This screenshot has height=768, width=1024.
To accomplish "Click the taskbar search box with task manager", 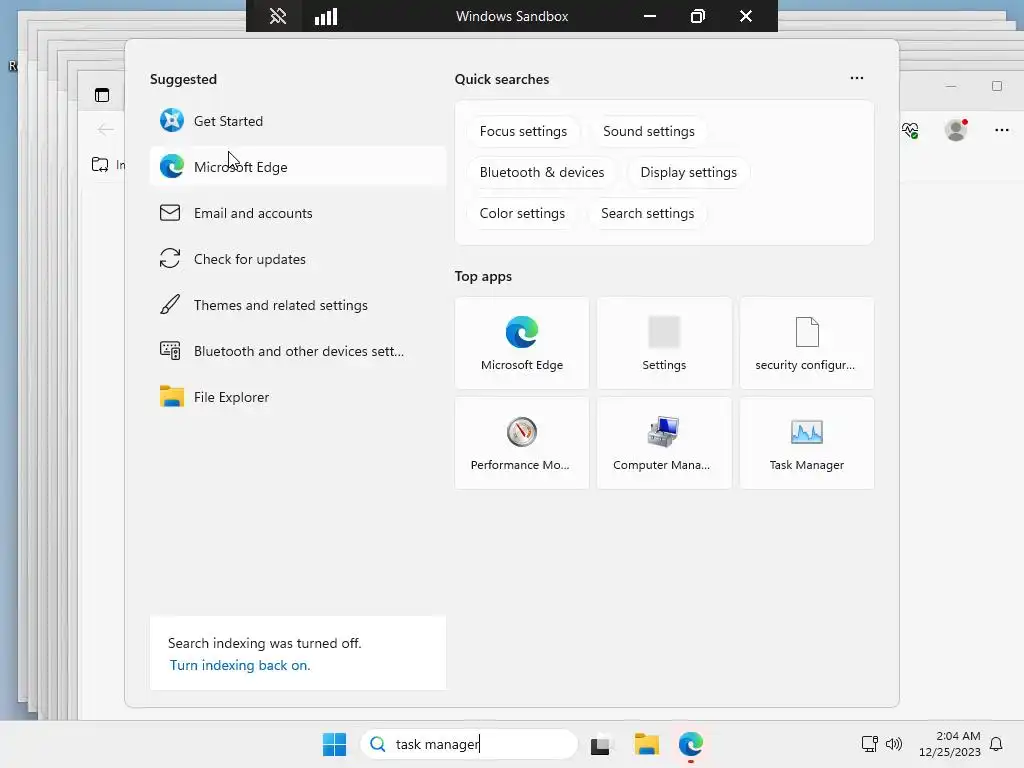I will 469,744.
